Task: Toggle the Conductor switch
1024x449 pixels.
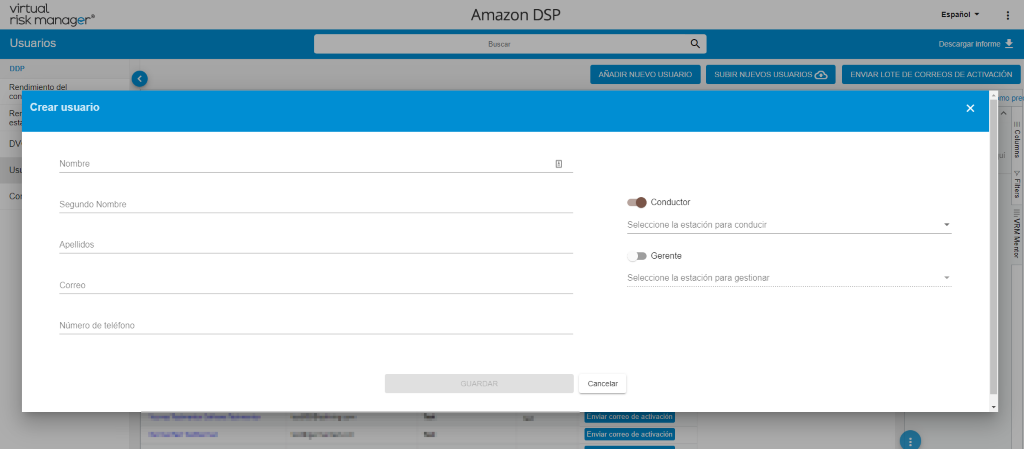Action: [636, 202]
